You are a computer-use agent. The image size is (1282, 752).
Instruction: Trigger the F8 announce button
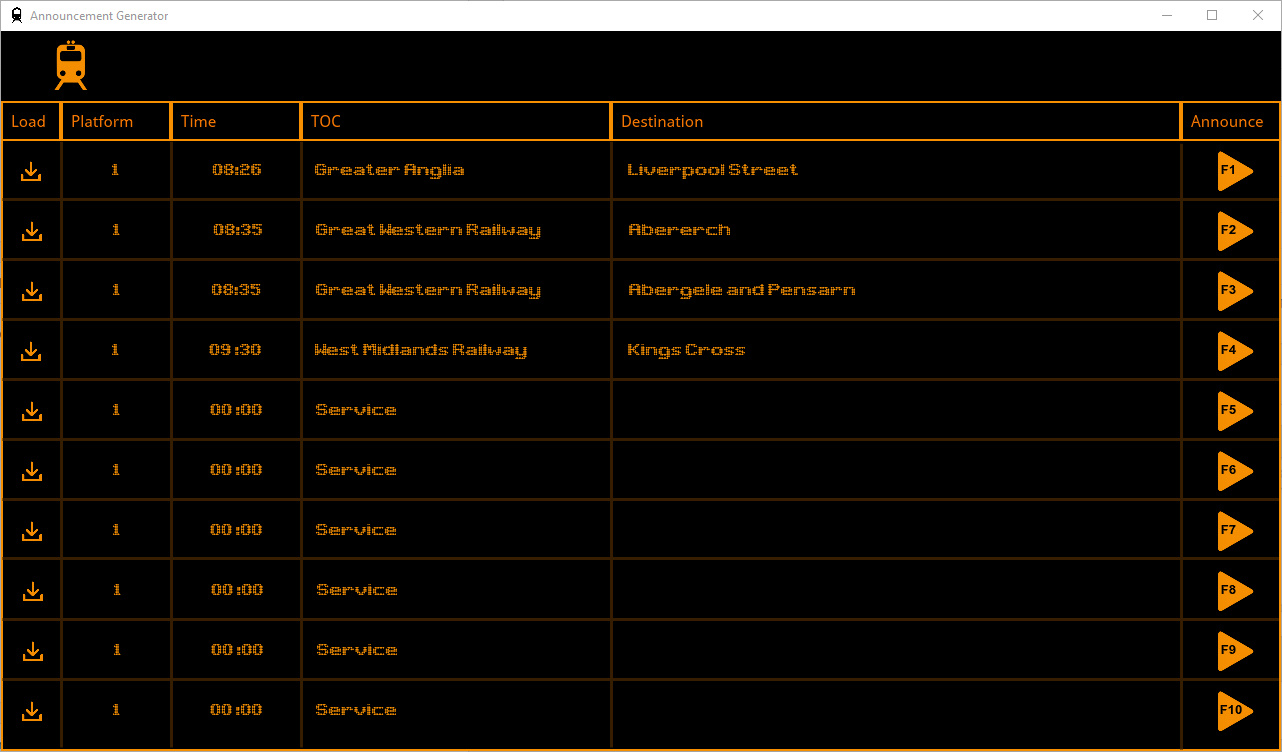(1235, 591)
